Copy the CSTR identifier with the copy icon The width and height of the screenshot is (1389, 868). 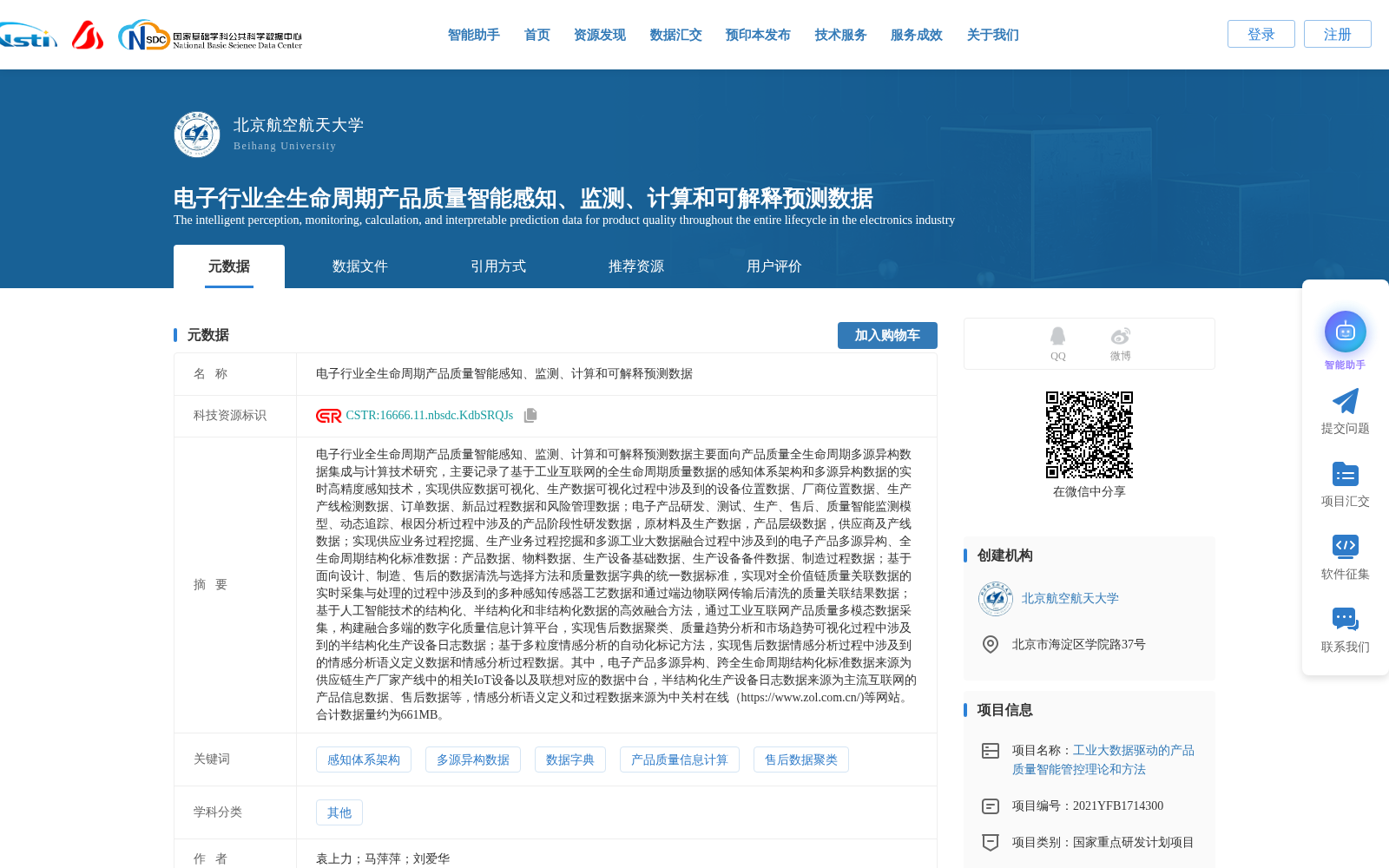coord(530,415)
